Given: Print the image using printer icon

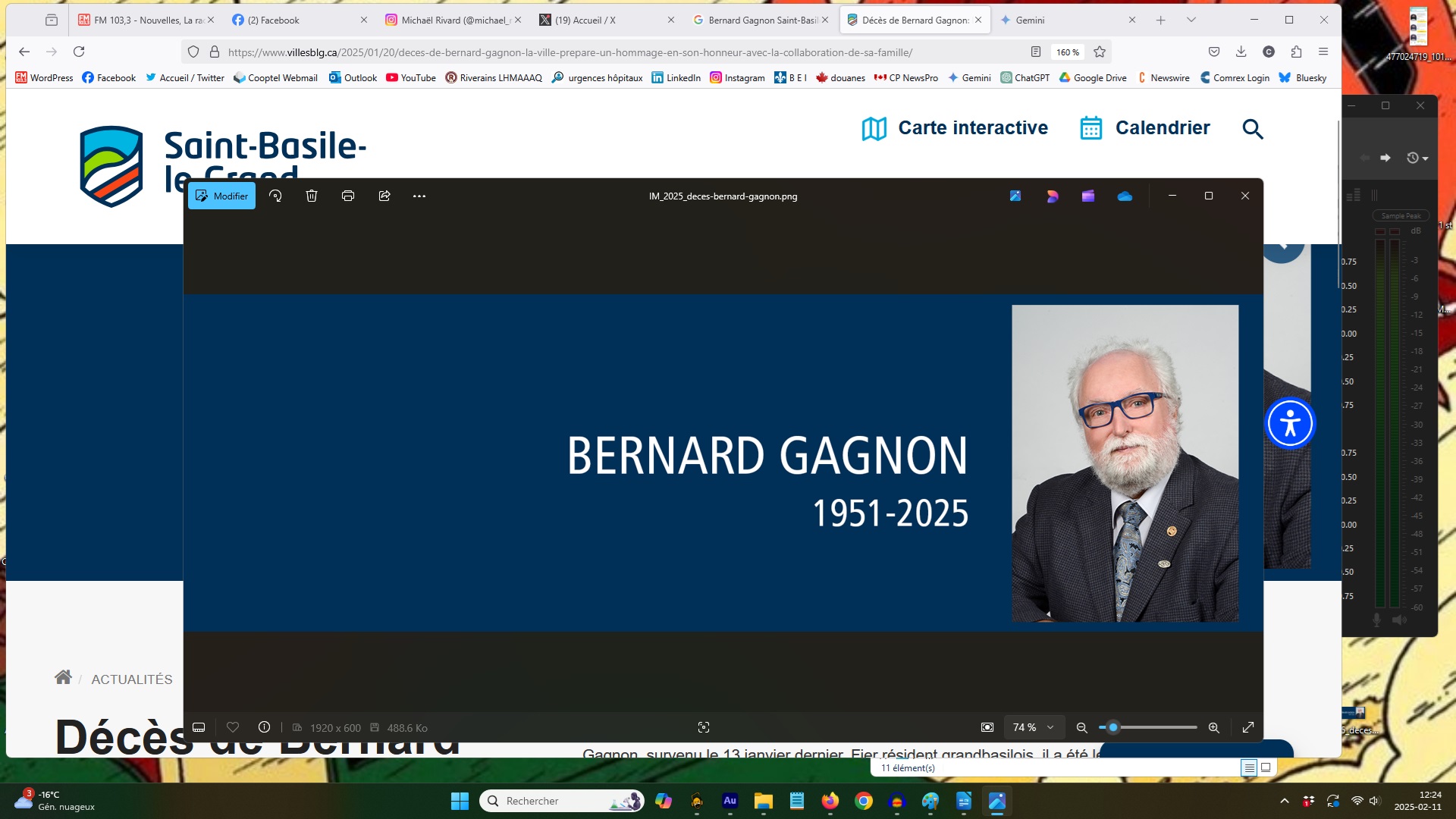Looking at the screenshot, I should coord(348,196).
